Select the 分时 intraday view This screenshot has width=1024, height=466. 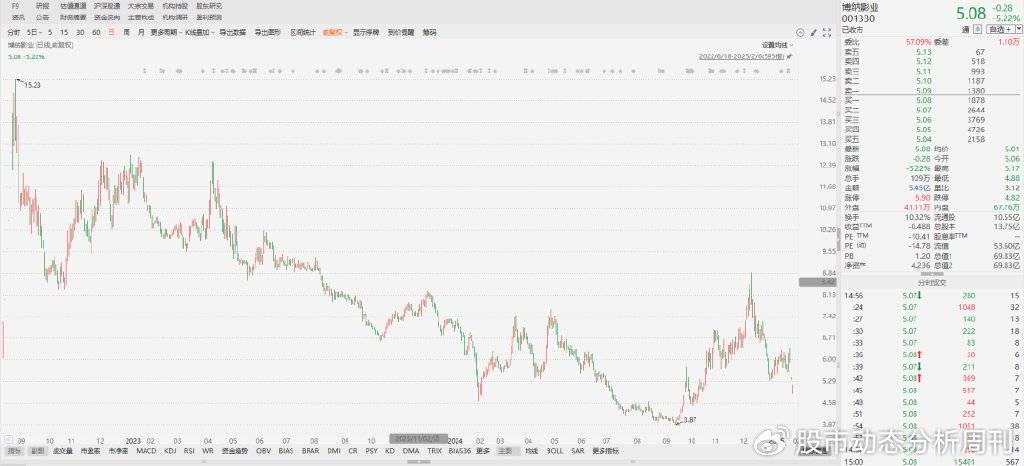pyautogui.click(x=14, y=32)
